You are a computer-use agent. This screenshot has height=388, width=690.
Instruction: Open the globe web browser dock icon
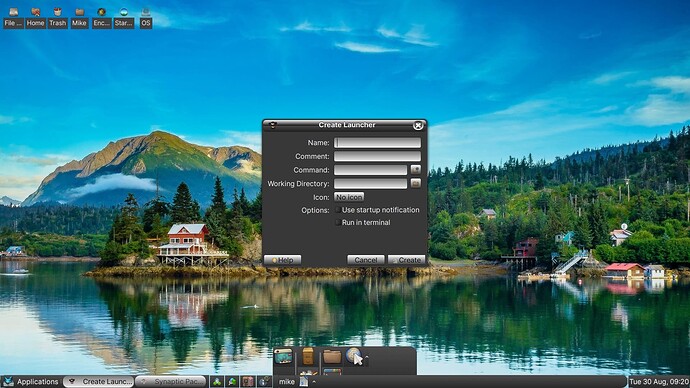(353, 355)
